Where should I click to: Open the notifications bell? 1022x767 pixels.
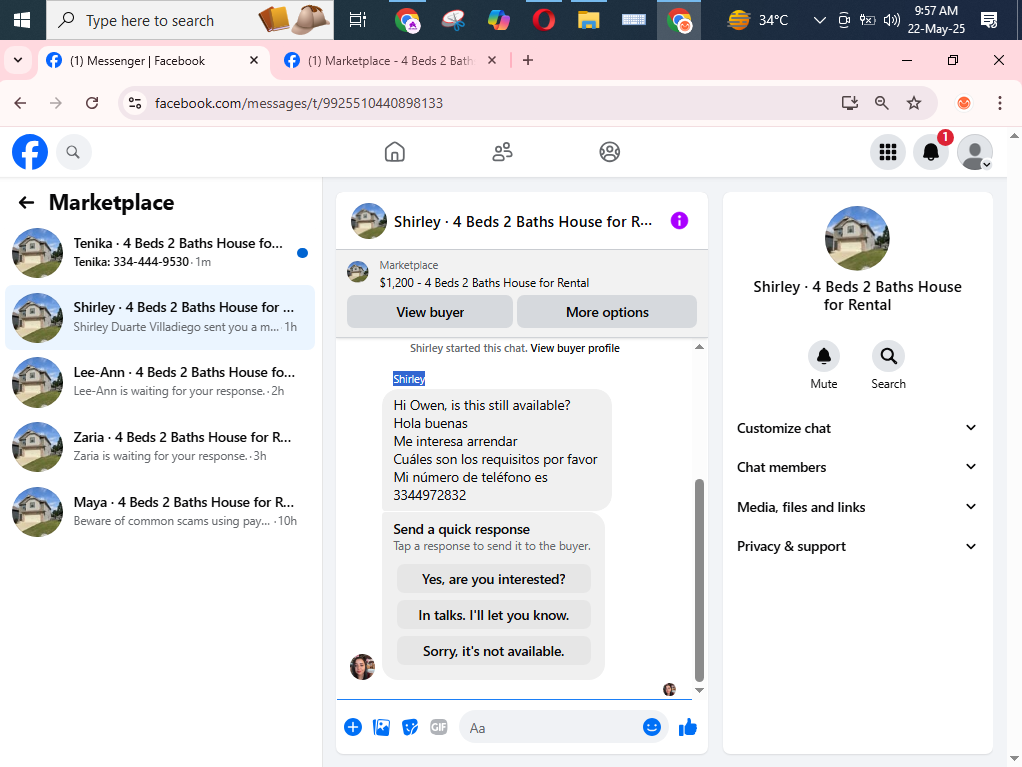click(931, 152)
